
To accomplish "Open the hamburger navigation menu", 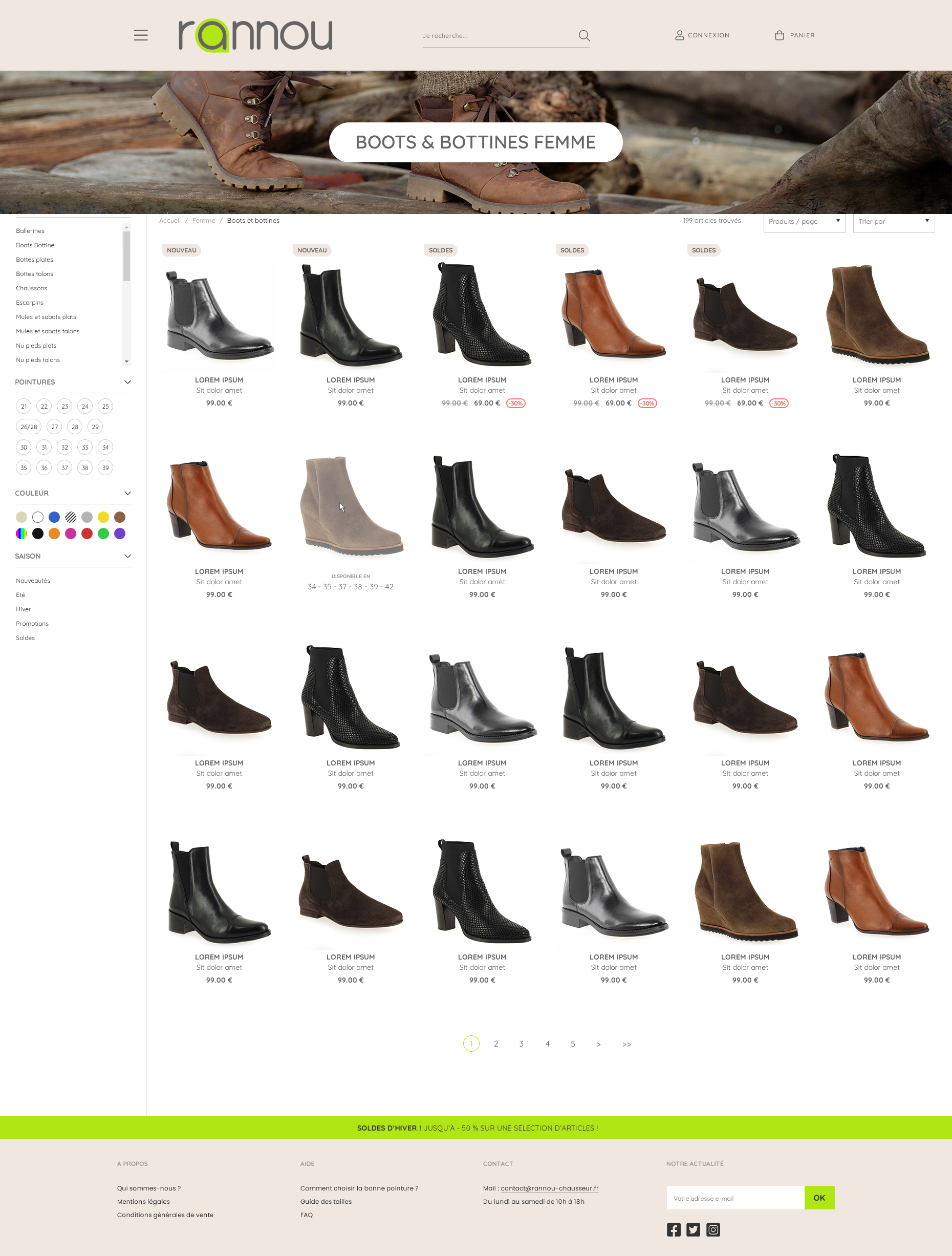I will pos(140,35).
